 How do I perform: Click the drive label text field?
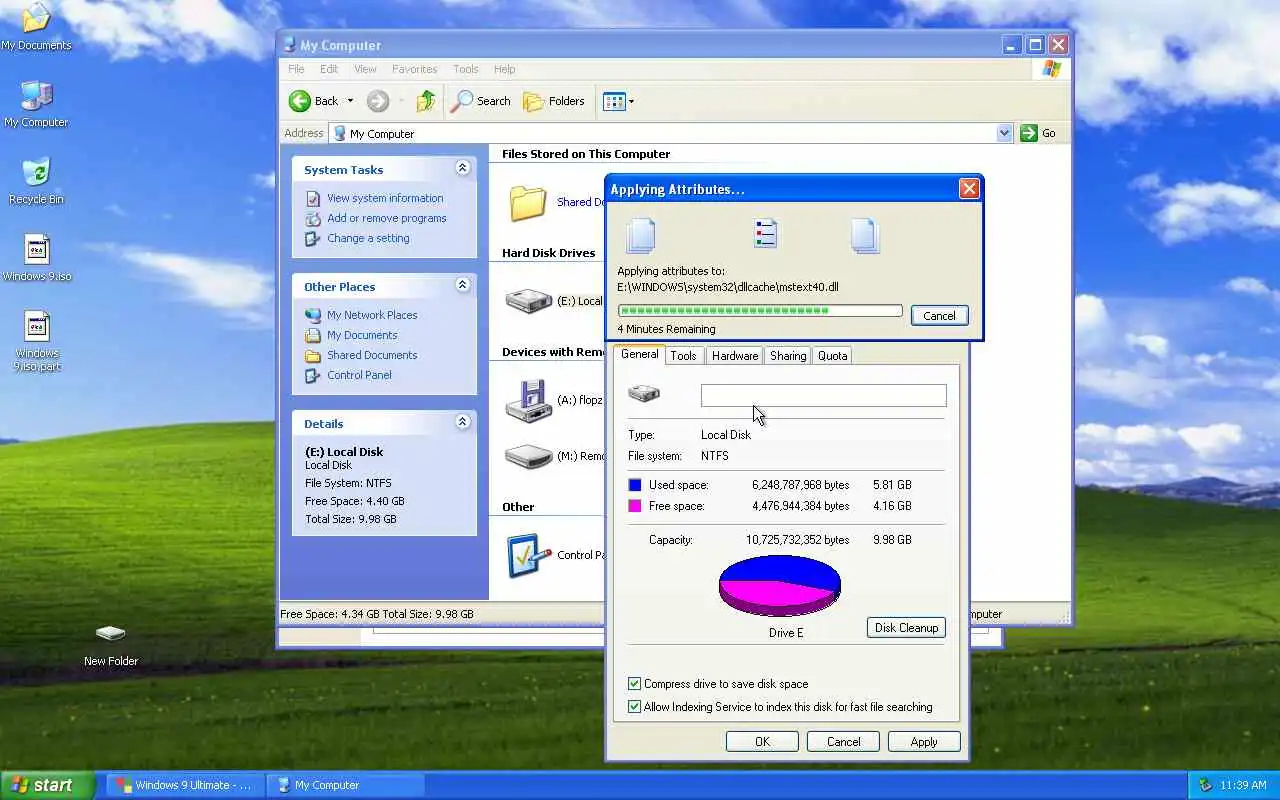[x=823, y=395]
